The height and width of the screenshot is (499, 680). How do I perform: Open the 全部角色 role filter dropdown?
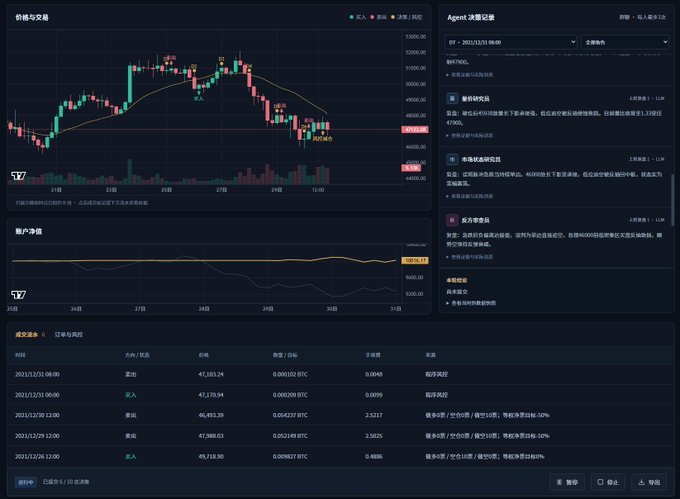coord(625,42)
